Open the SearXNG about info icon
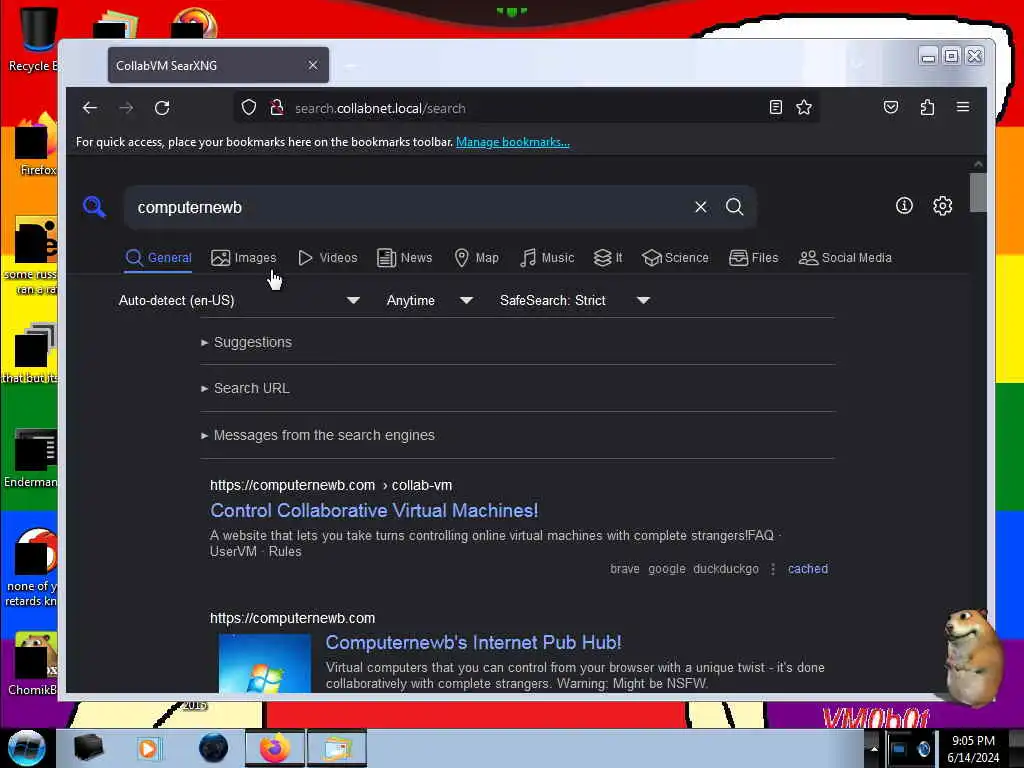The image size is (1024, 768). click(x=904, y=206)
